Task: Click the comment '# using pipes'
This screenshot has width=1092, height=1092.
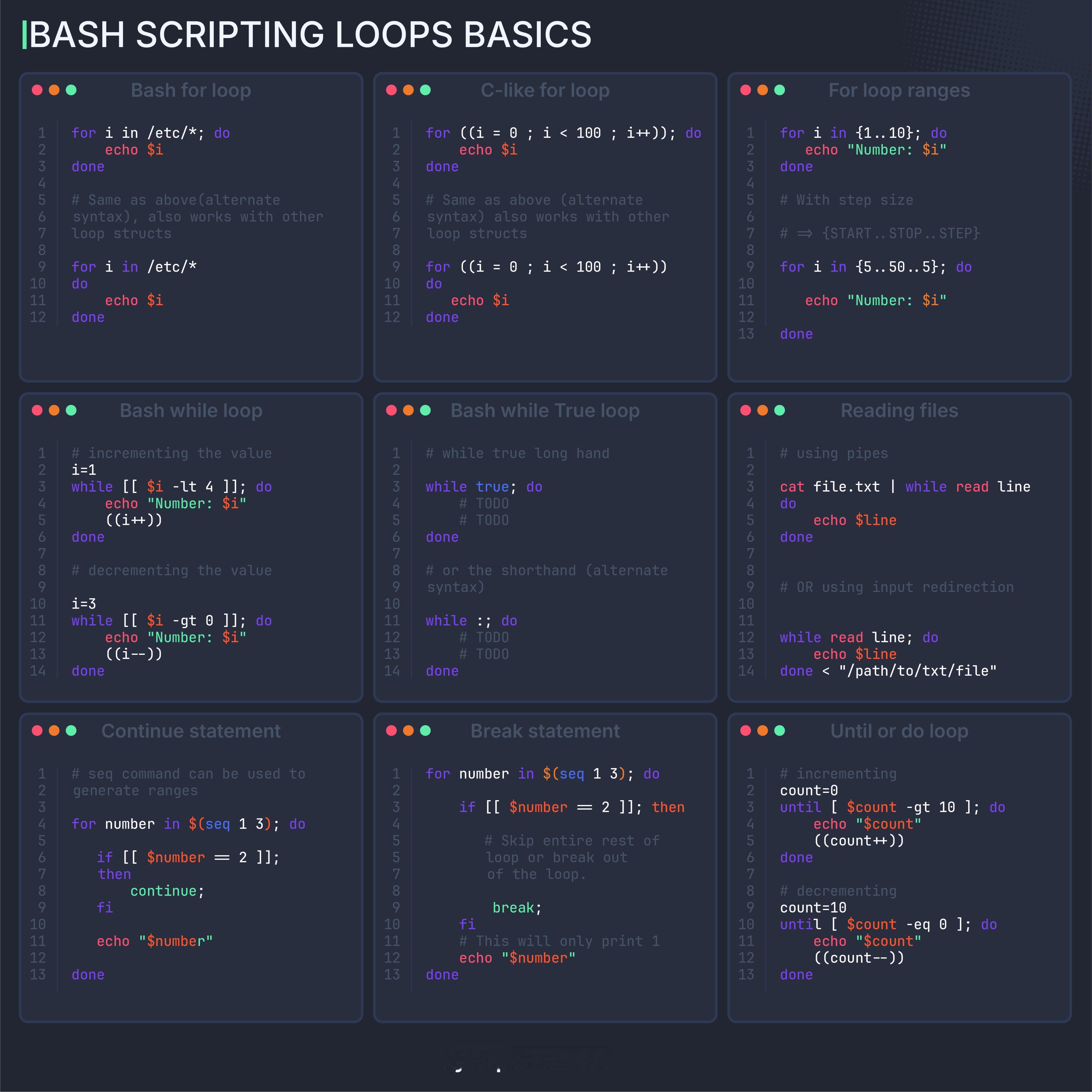Action: 834,453
